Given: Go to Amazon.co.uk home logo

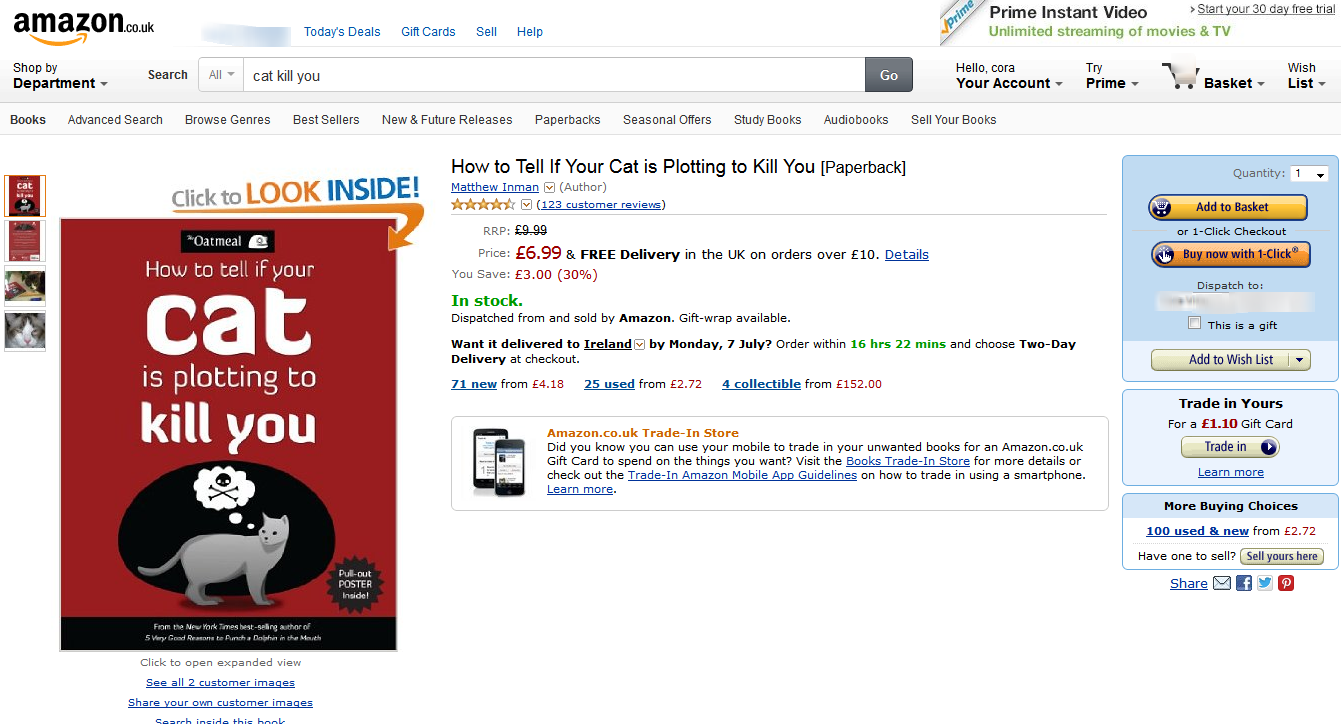Looking at the screenshot, I should tap(83, 27).
